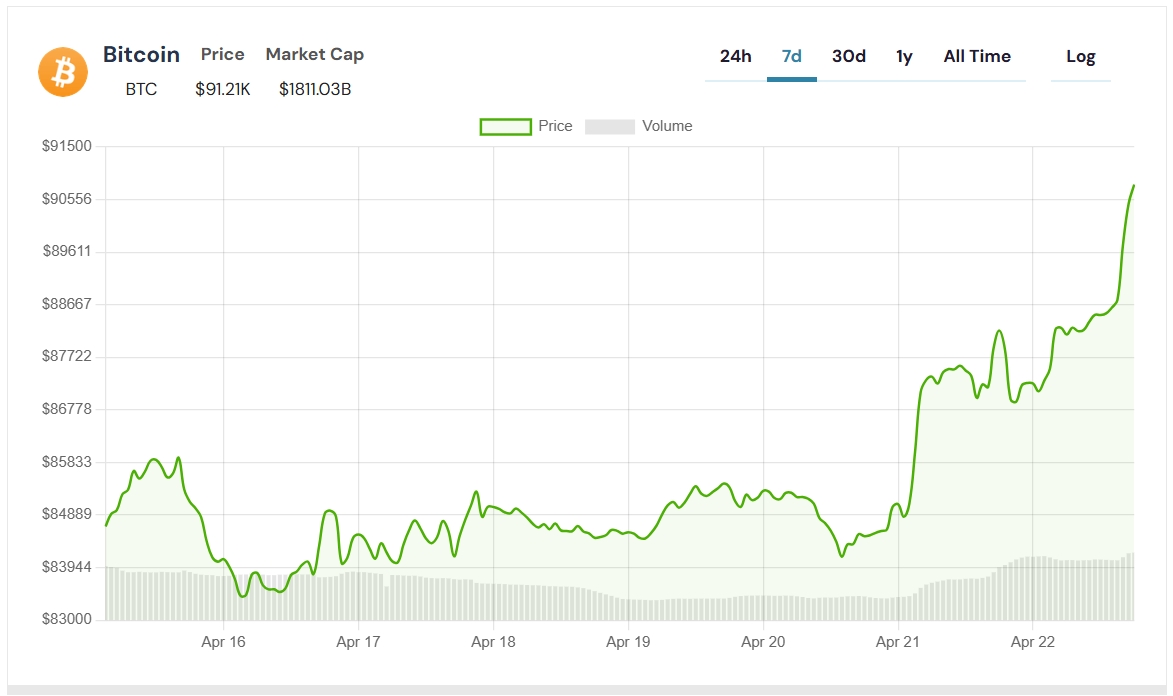Viewport: 1173px width, 696px height.
Task: Toggle the Price series legend swatch
Action: click(x=506, y=126)
